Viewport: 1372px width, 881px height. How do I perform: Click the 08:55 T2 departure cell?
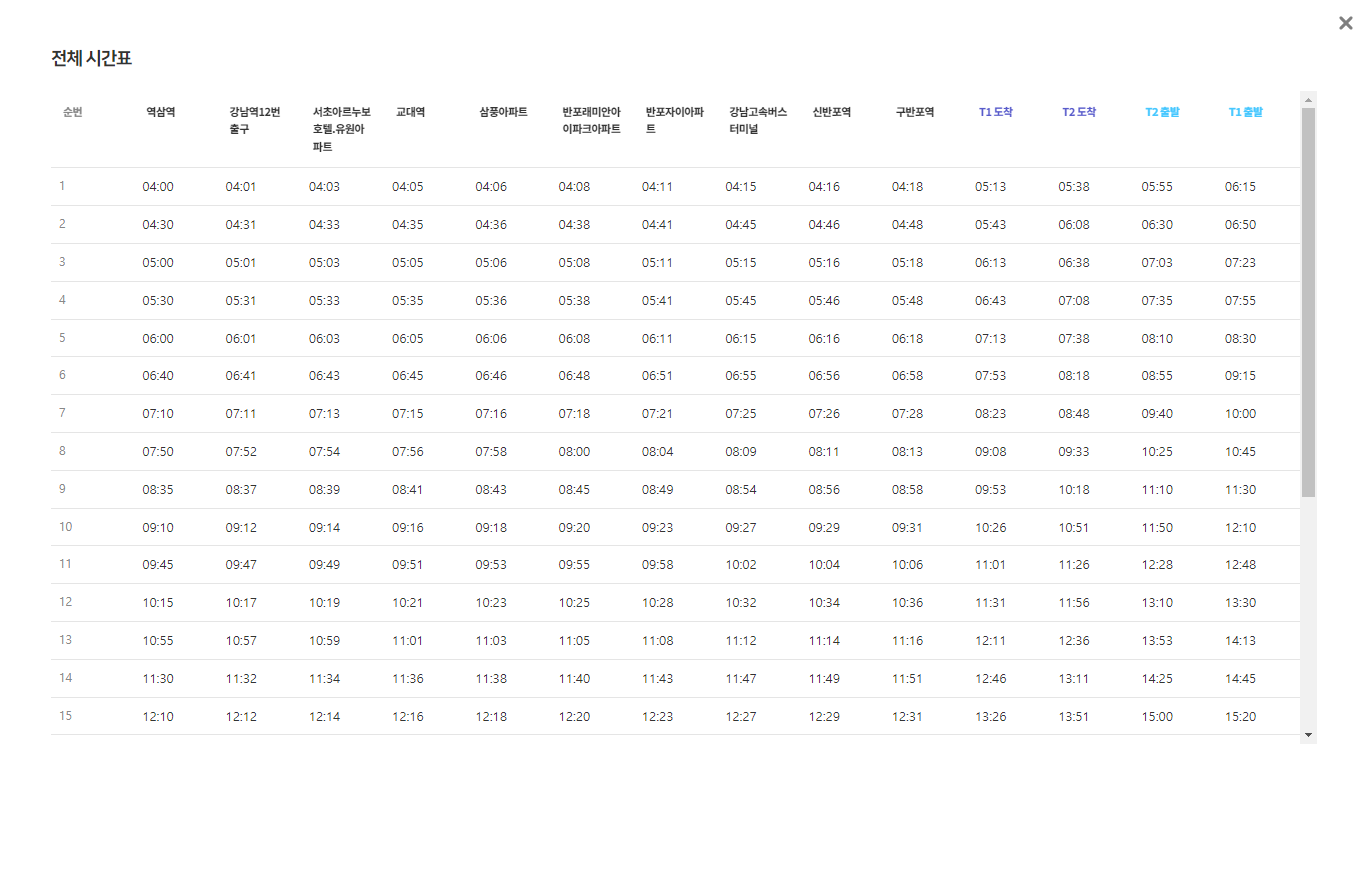1158,376
